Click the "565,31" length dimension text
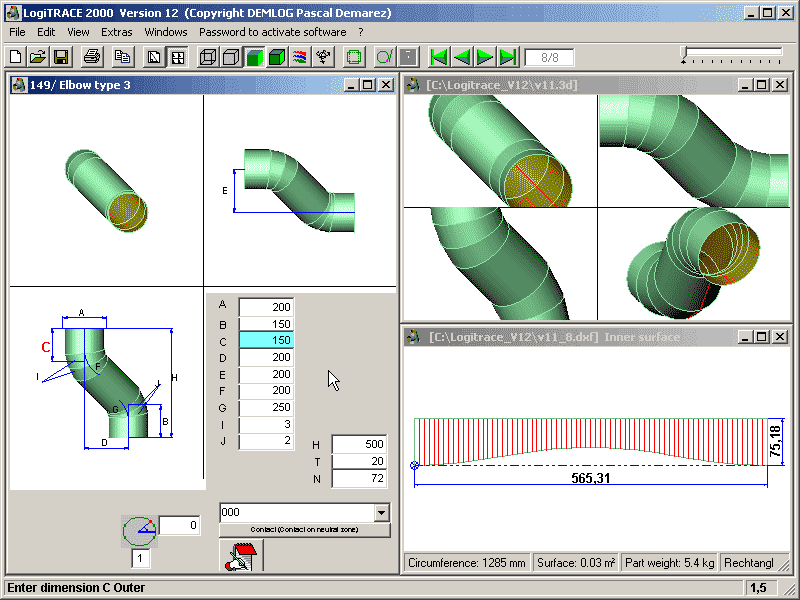800x600 pixels. pos(591,478)
